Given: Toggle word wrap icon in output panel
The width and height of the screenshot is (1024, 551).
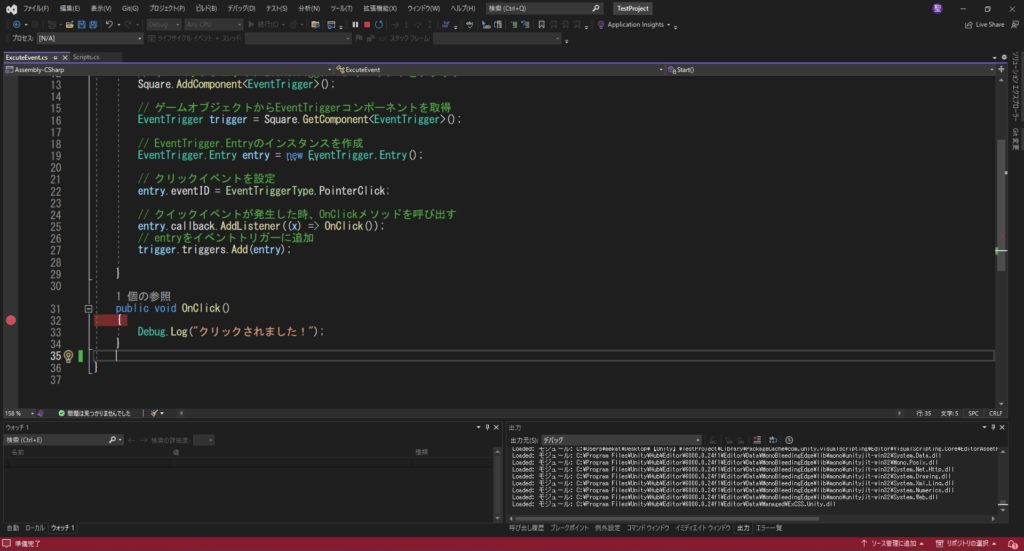Looking at the screenshot, I should tap(773, 440).
